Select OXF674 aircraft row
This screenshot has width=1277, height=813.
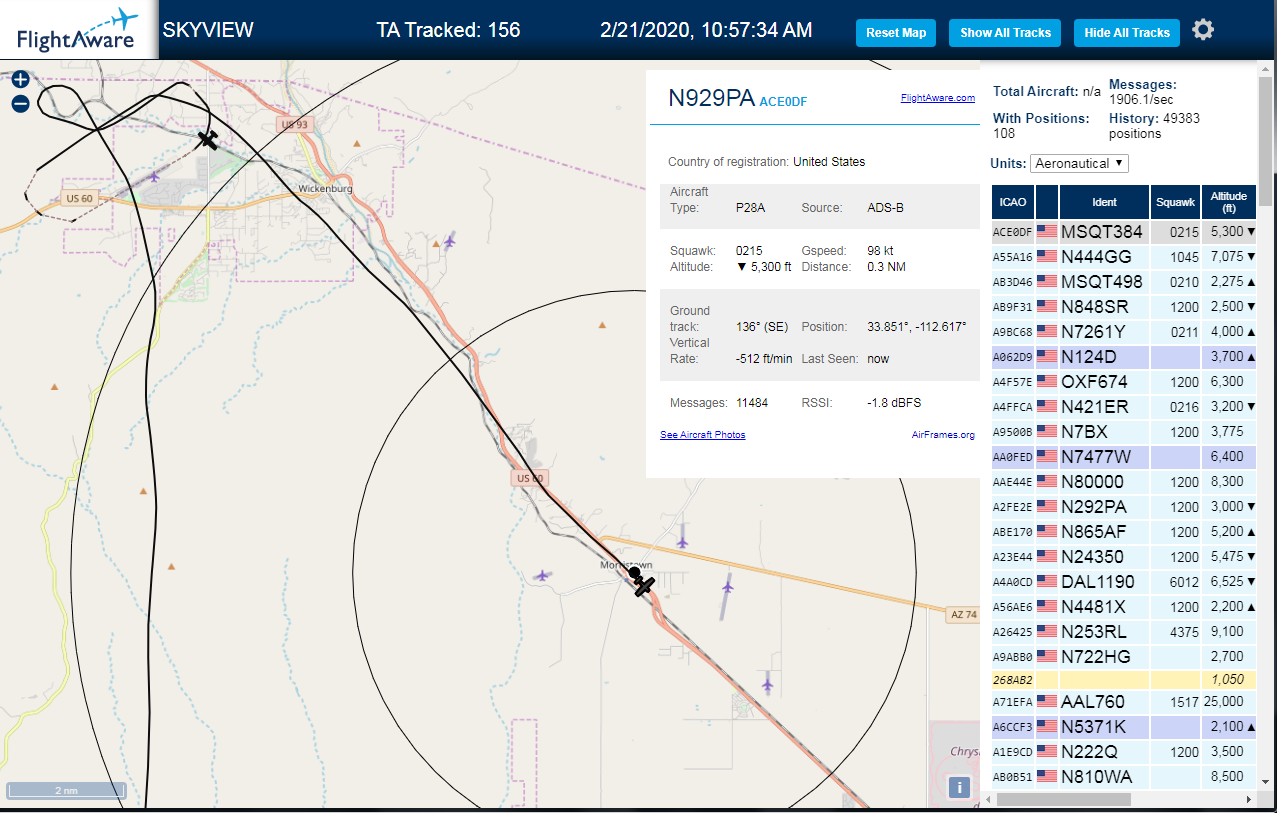[1124, 381]
